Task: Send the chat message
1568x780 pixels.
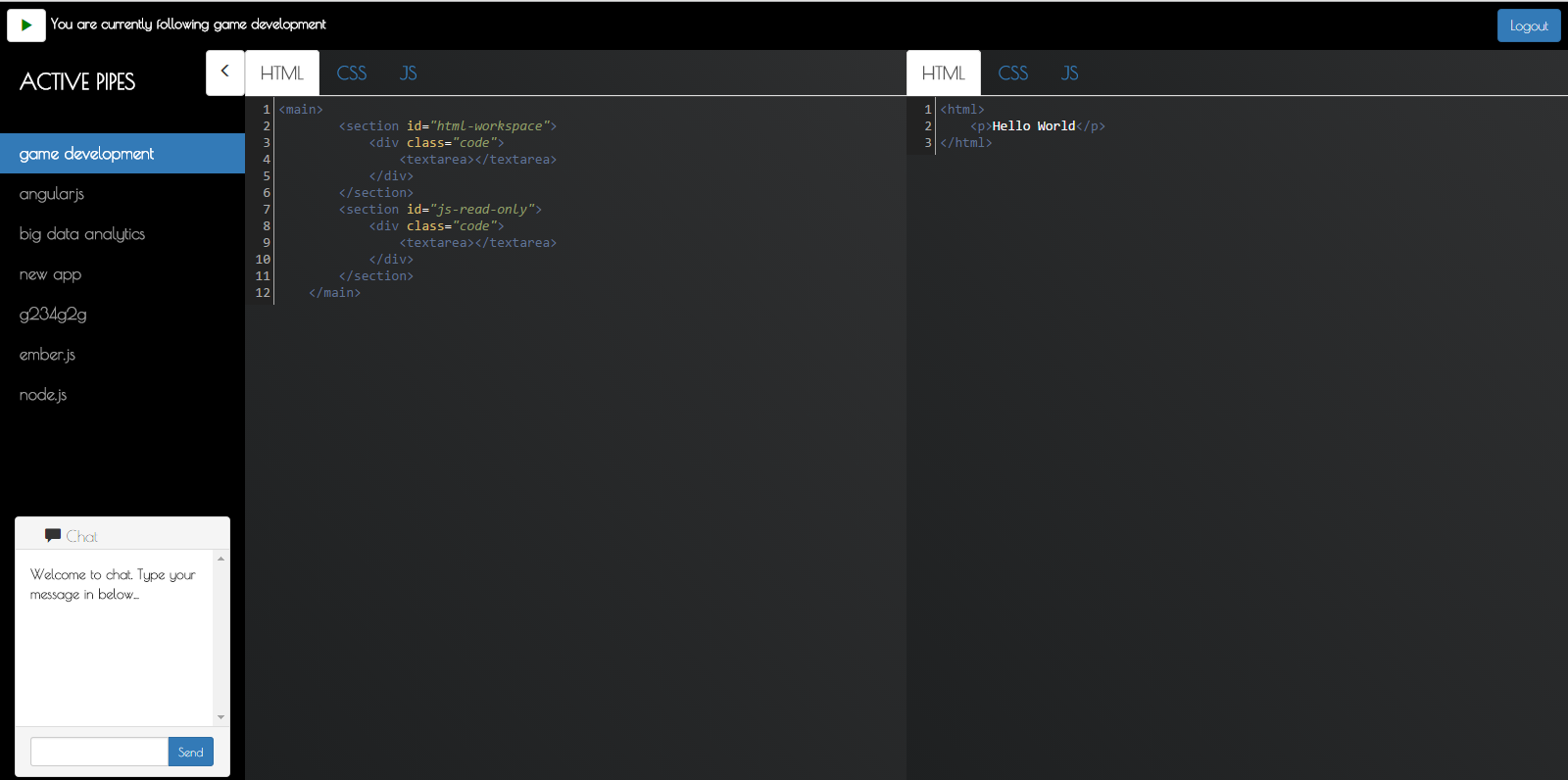Action: tap(191, 752)
